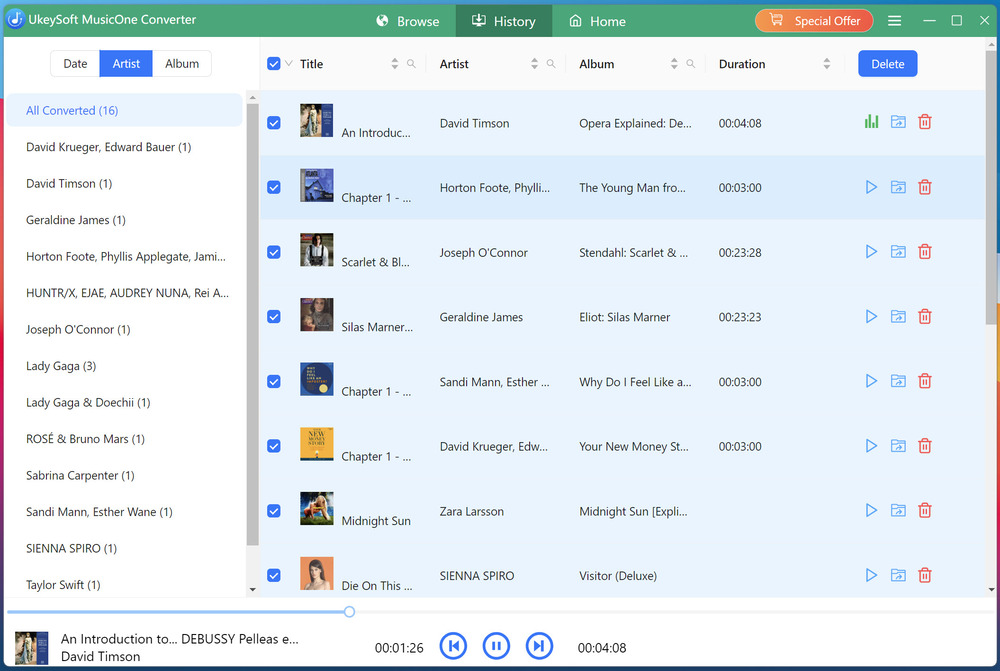
Task: Delete the Midnight Sun track
Action: [925, 510]
